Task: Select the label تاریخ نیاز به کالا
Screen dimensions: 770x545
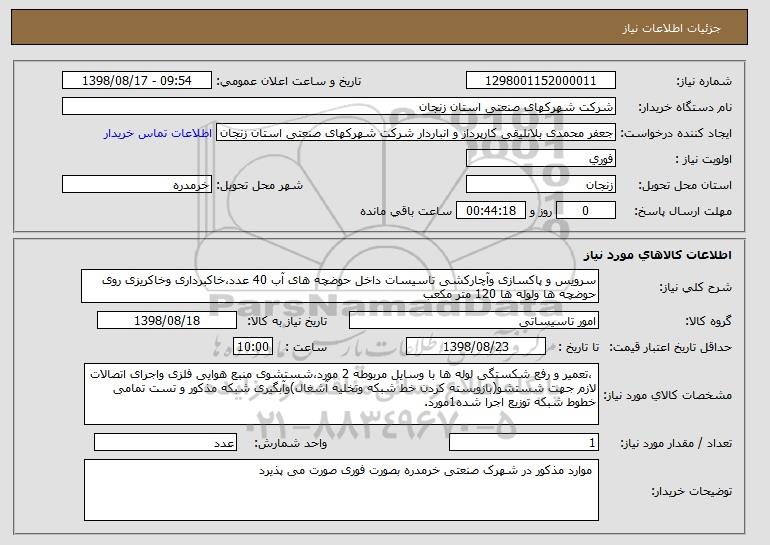Action: pos(287,321)
